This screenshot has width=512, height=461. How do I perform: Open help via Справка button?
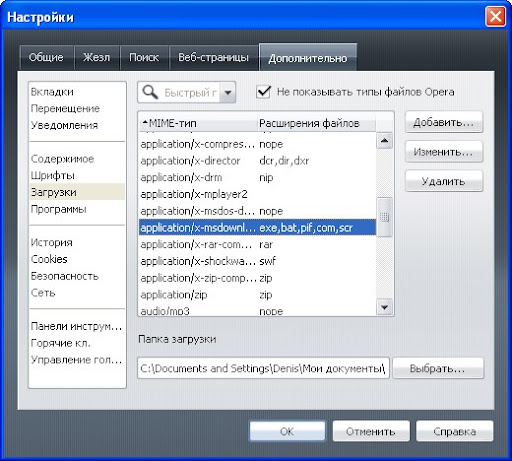pyautogui.click(x=454, y=431)
